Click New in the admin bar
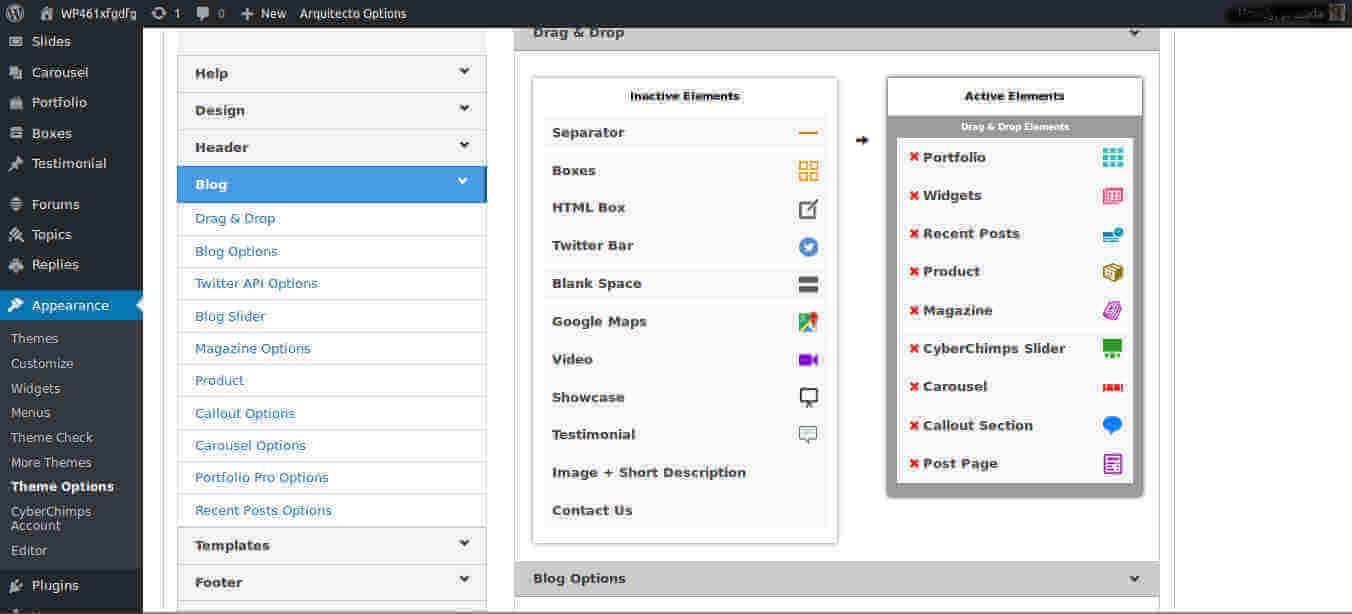Viewport: 1352px width, 614px height. pos(263,14)
